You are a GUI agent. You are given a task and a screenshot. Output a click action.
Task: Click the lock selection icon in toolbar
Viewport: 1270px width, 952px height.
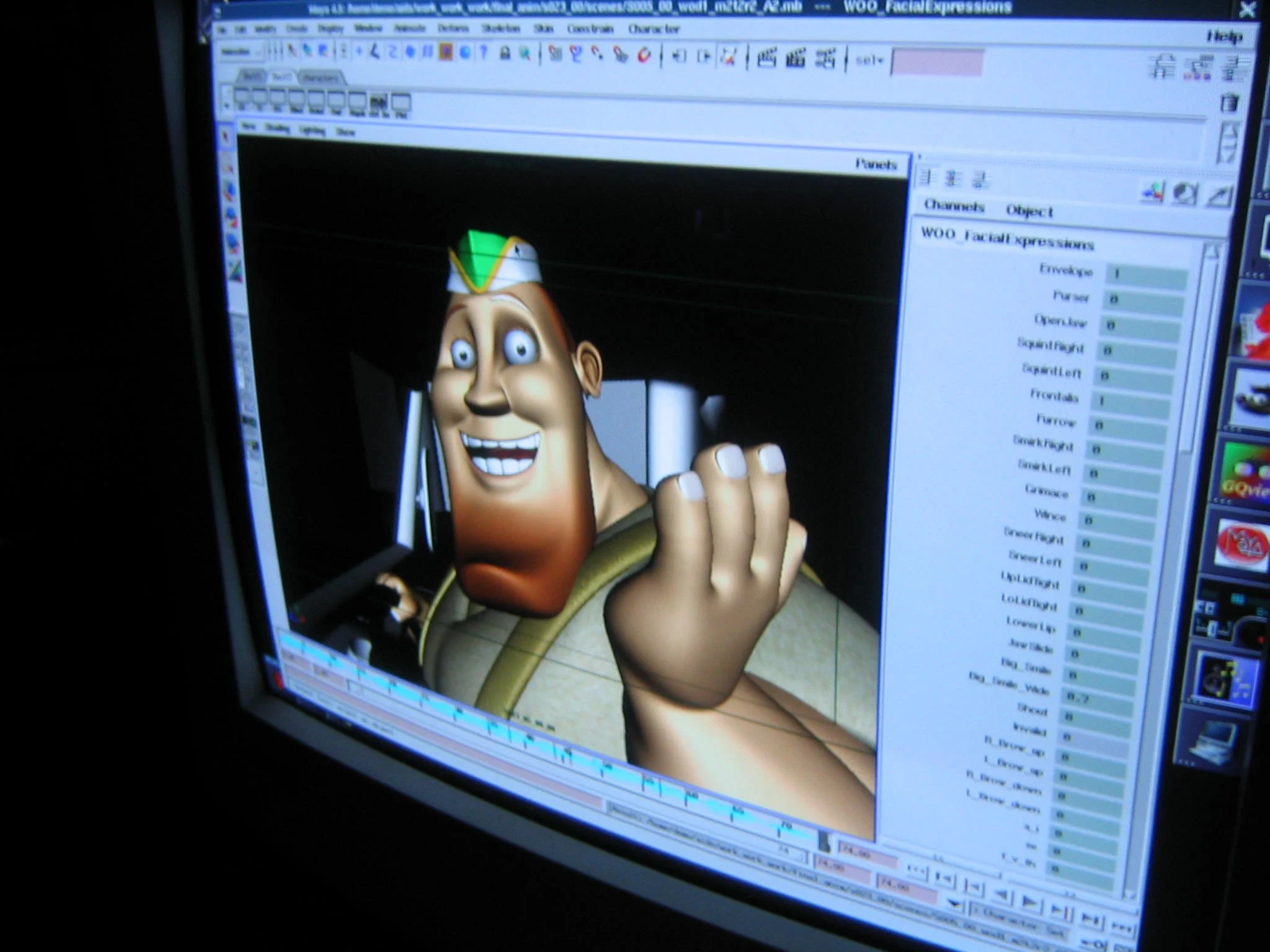(505, 53)
